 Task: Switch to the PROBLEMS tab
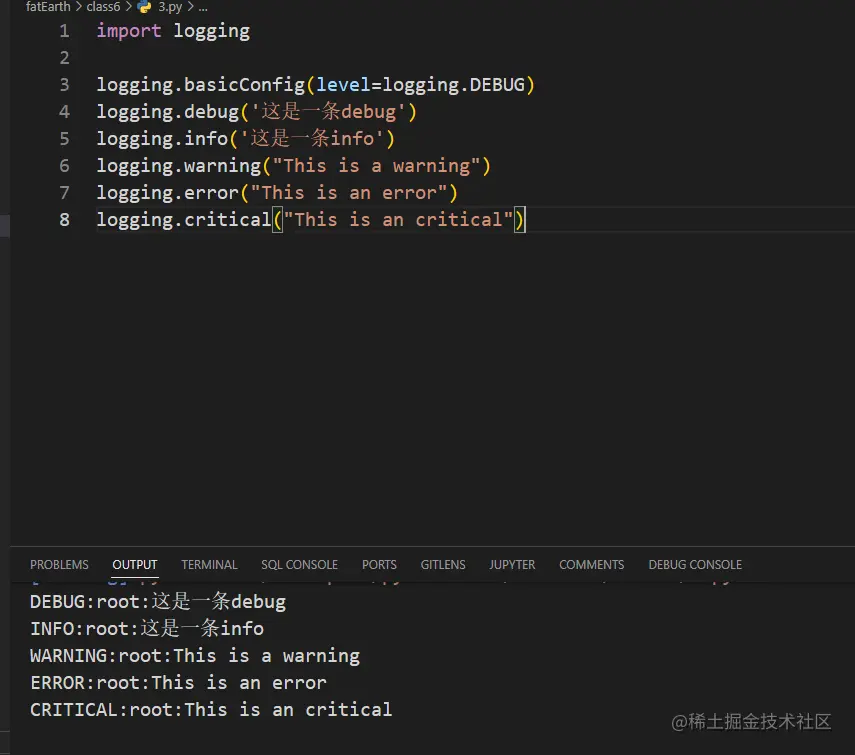coord(59,565)
